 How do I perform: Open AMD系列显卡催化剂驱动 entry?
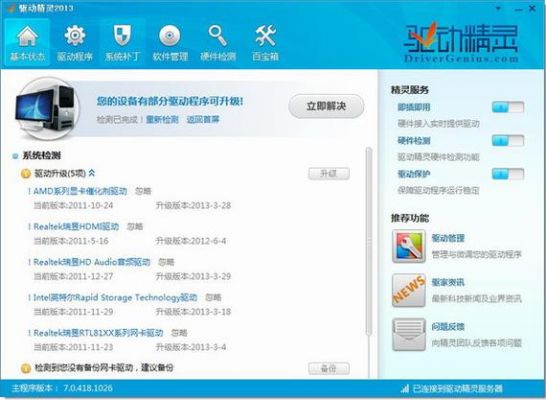(80, 191)
